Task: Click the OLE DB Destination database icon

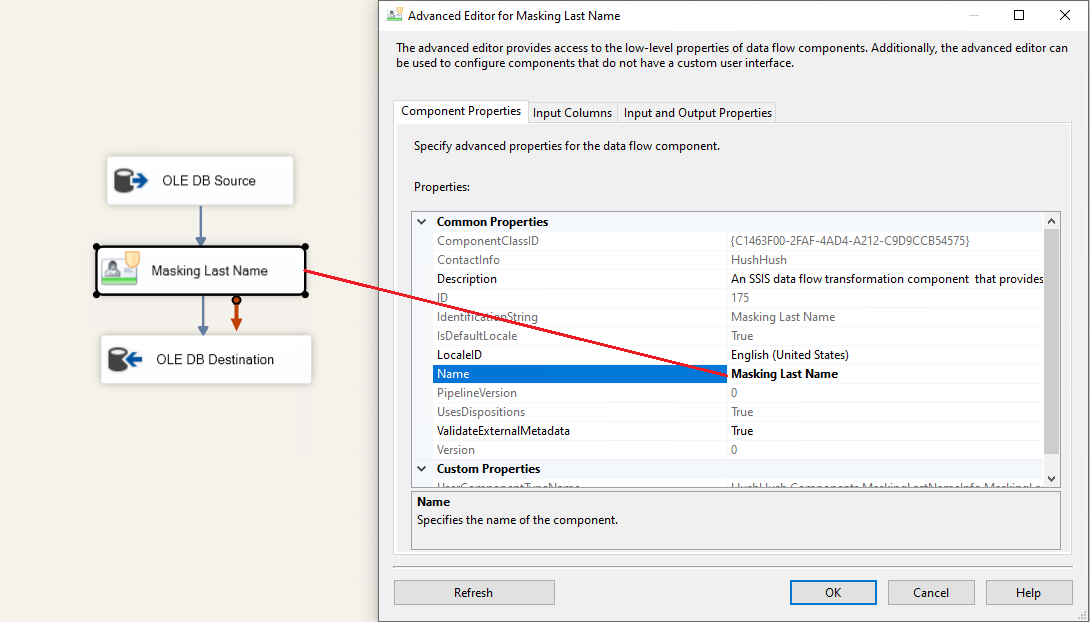Action: [x=125, y=359]
